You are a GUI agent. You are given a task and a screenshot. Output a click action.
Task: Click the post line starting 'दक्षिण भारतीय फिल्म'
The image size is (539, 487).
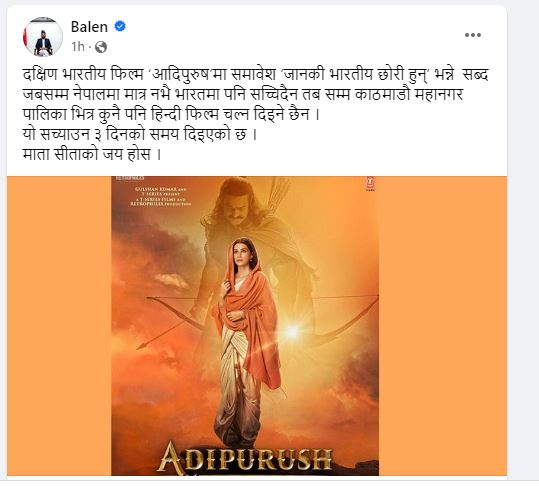(x=255, y=75)
